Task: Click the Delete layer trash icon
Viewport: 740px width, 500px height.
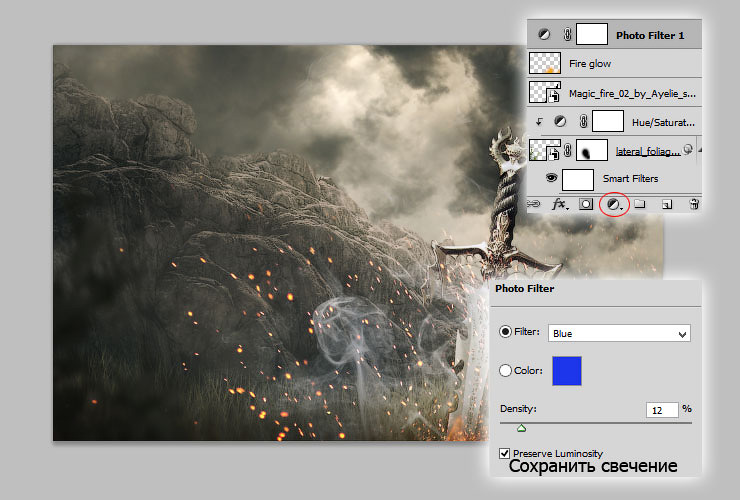Action: pos(694,204)
